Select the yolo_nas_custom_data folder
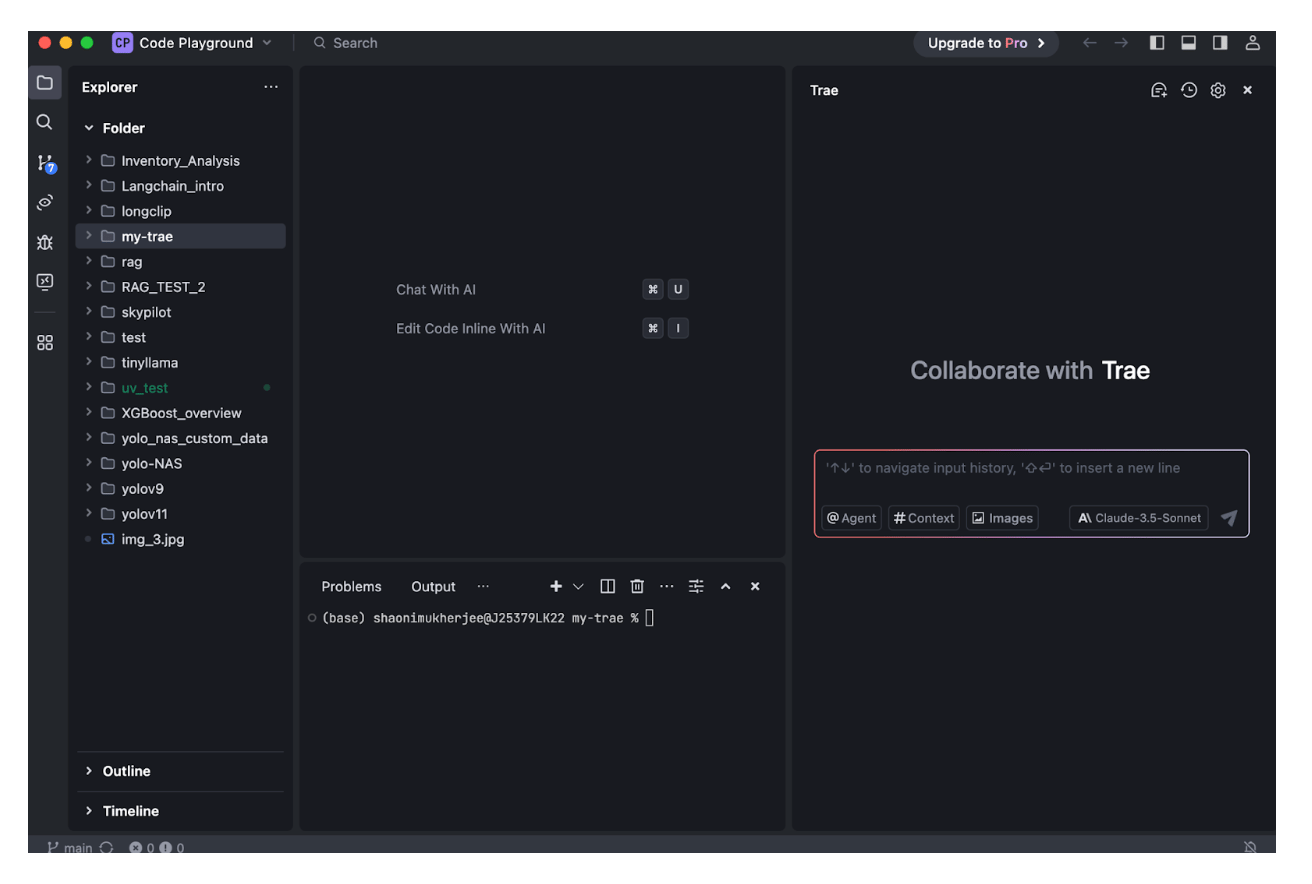The height and width of the screenshot is (884, 1312). 180,438
